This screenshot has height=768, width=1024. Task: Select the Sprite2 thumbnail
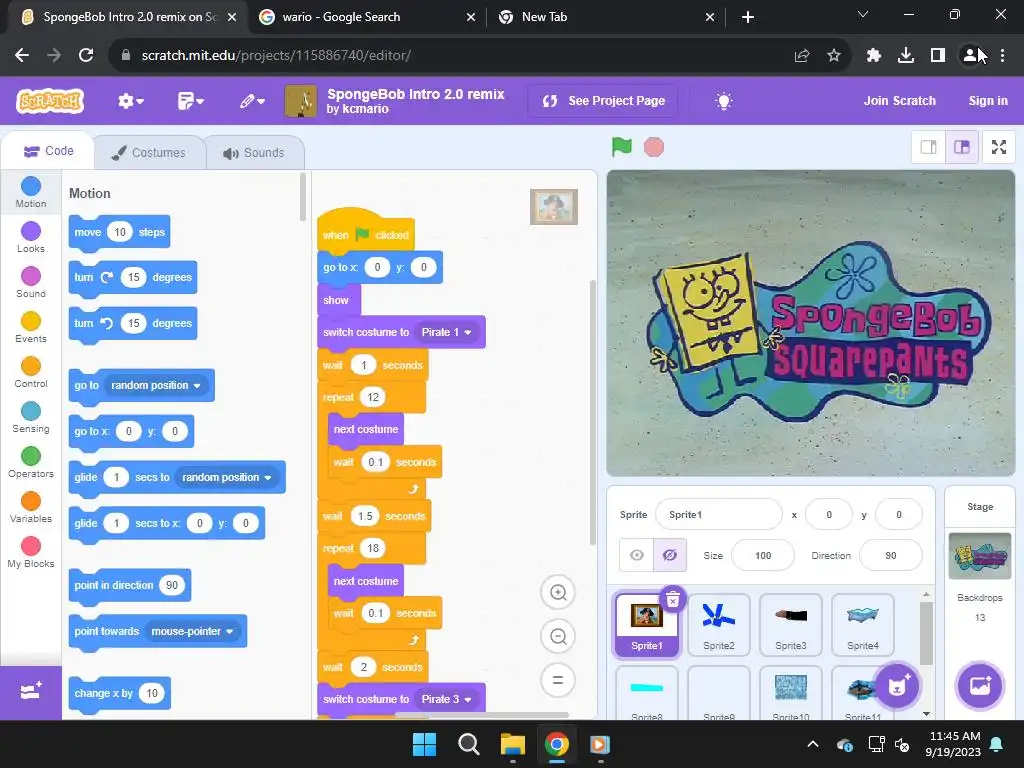pyautogui.click(x=718, y=625)
